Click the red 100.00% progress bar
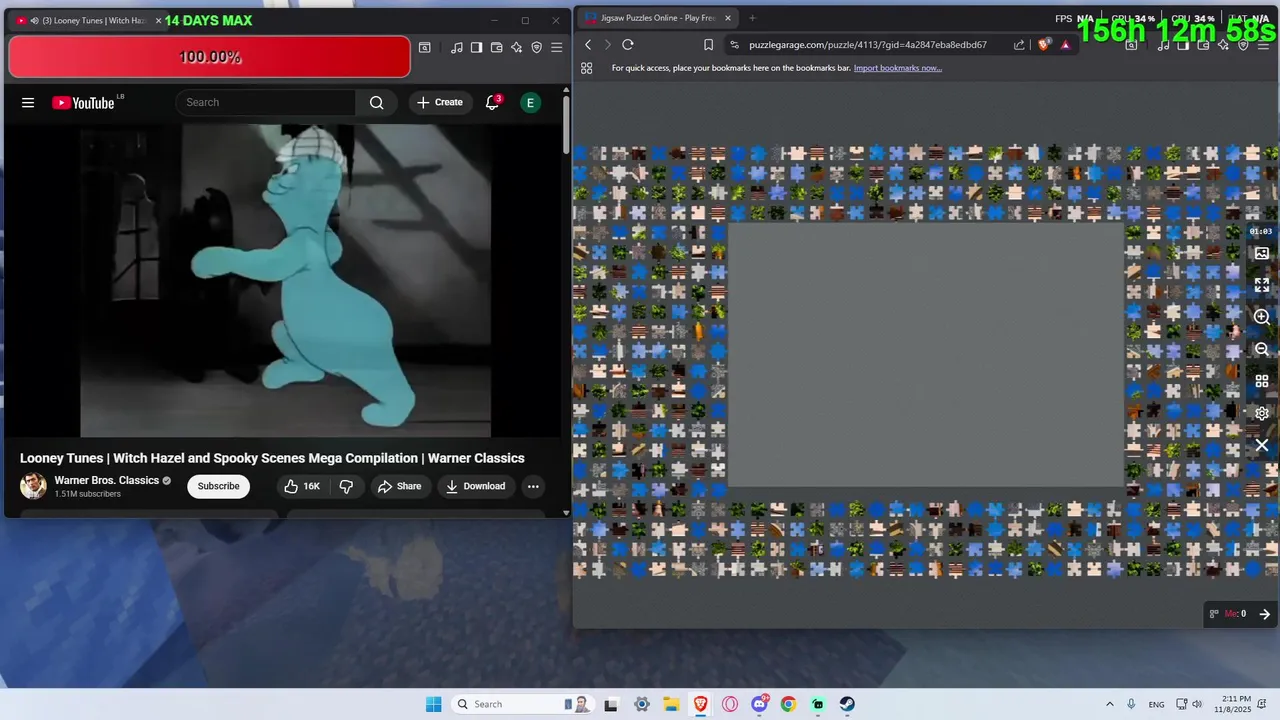Screen dimensions: 1280x720 pos(209,57)
